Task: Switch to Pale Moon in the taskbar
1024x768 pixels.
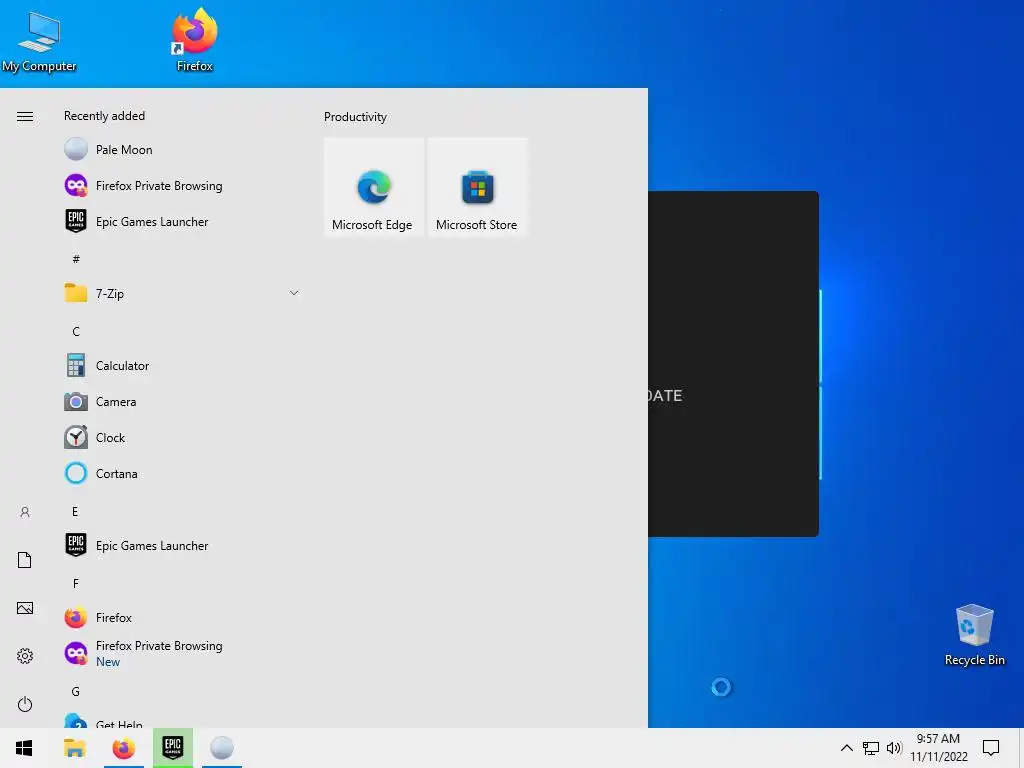Action: coord(222,748)
